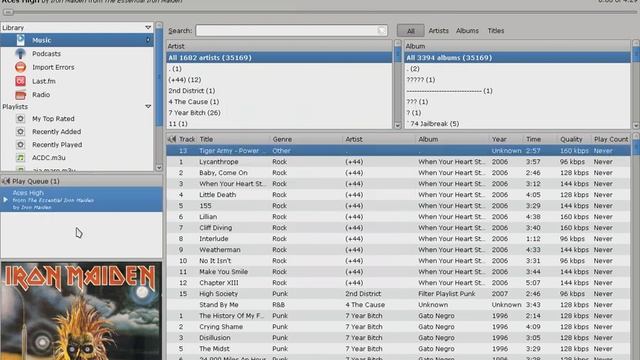Collapse the Library section
Image resolution: width=640 pixels, height=360 pixels.
(x=148, y=27)
